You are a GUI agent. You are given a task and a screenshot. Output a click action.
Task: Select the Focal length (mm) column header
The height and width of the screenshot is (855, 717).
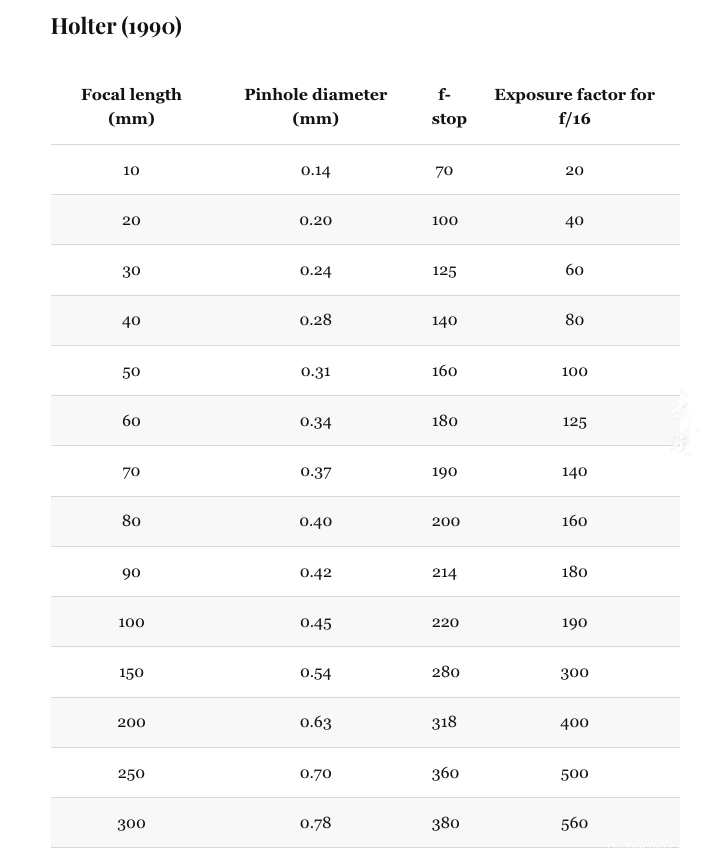(131, 106)
